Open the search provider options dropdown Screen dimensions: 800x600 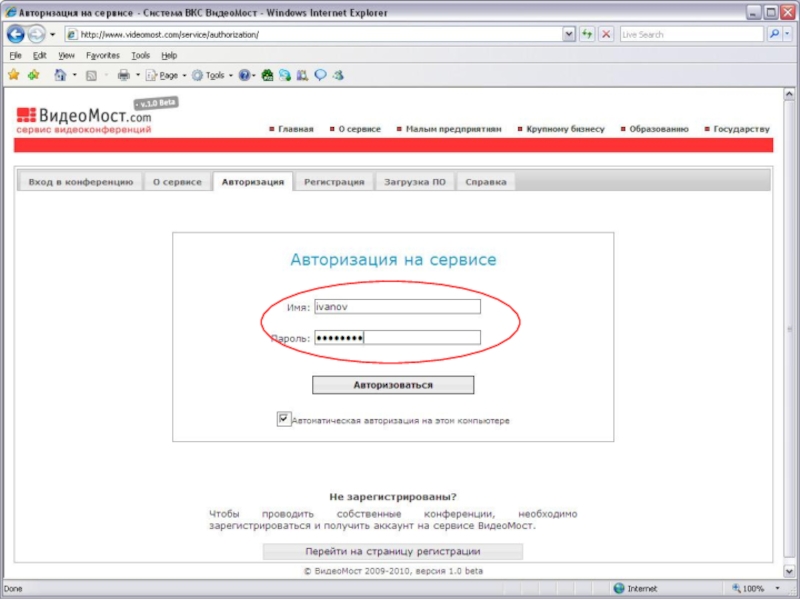pyautogui.click(x=787, y=34)
